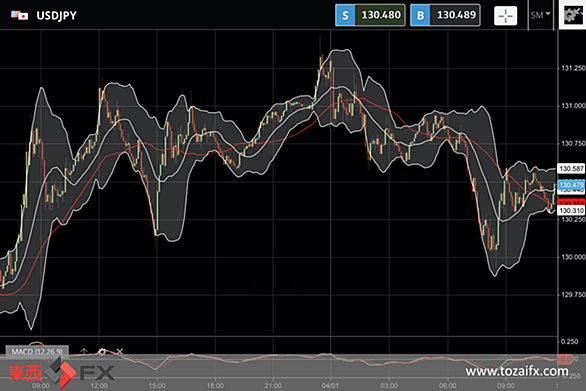586x391 pixels.
Task: Open MACD indicator settings gear
Action: [102, 351]
